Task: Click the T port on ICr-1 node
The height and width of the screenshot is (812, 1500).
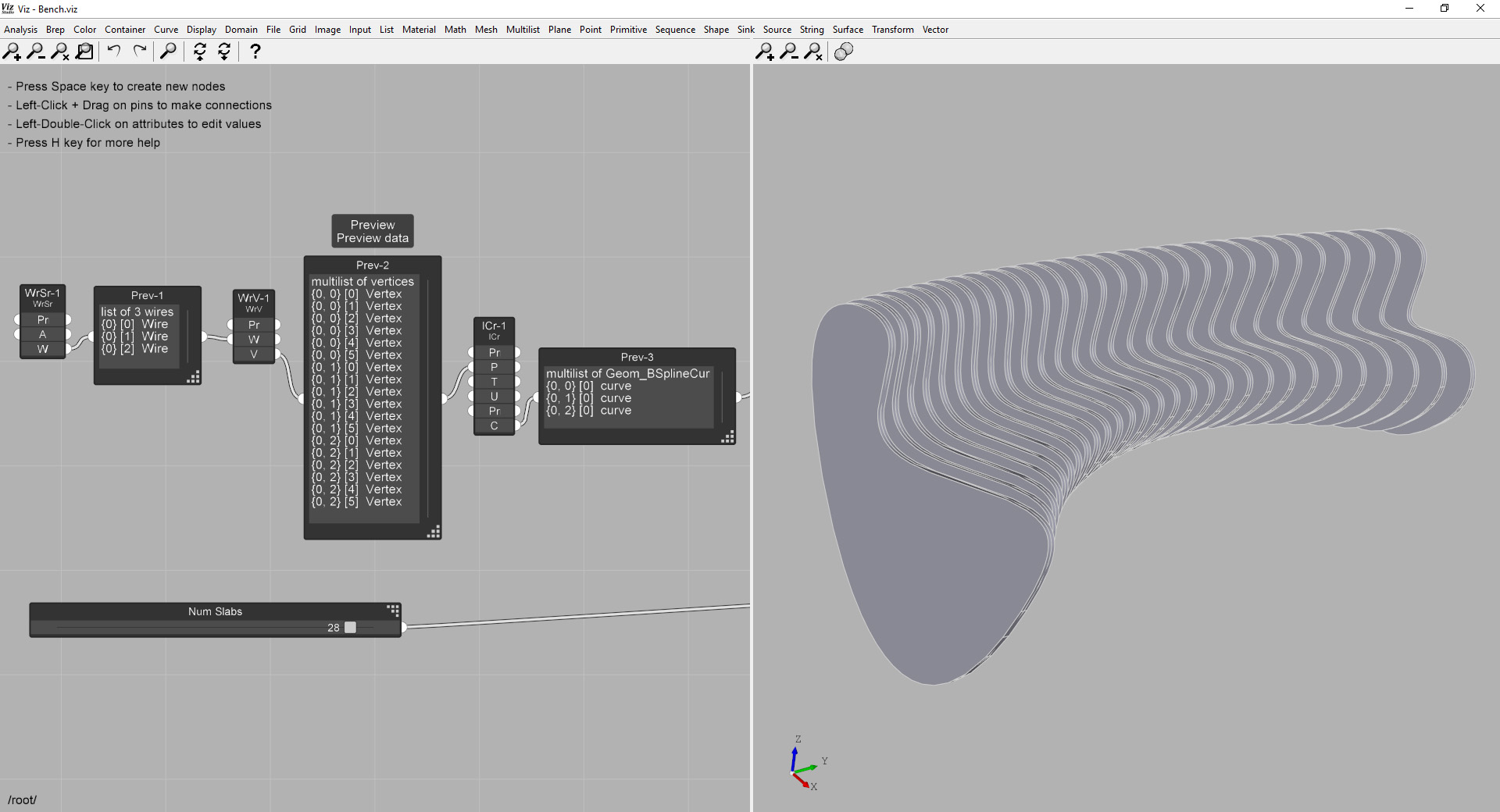Action: coord(494,382)
